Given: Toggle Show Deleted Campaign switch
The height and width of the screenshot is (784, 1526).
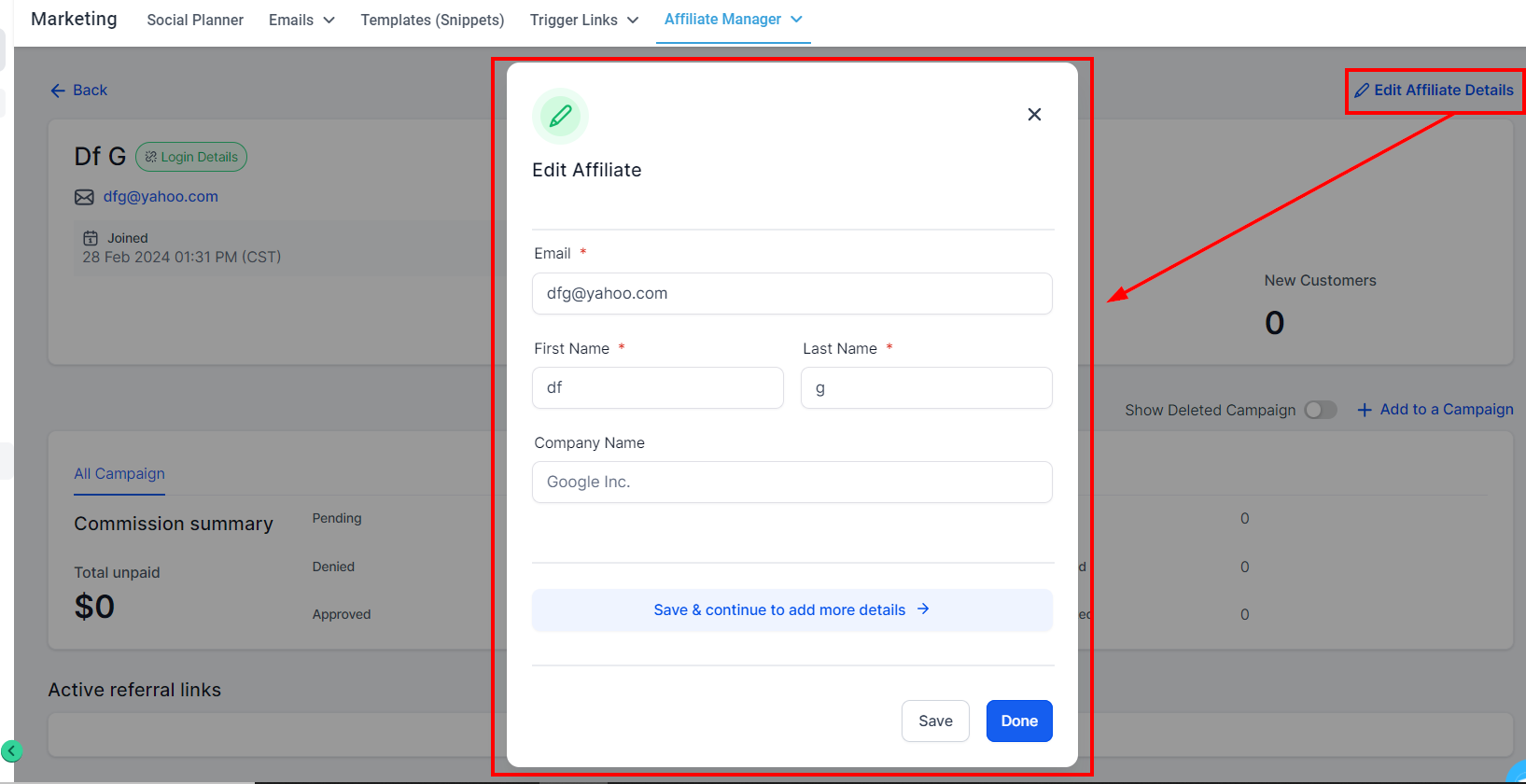Looking at the screenshot, I should point(1321,410).
